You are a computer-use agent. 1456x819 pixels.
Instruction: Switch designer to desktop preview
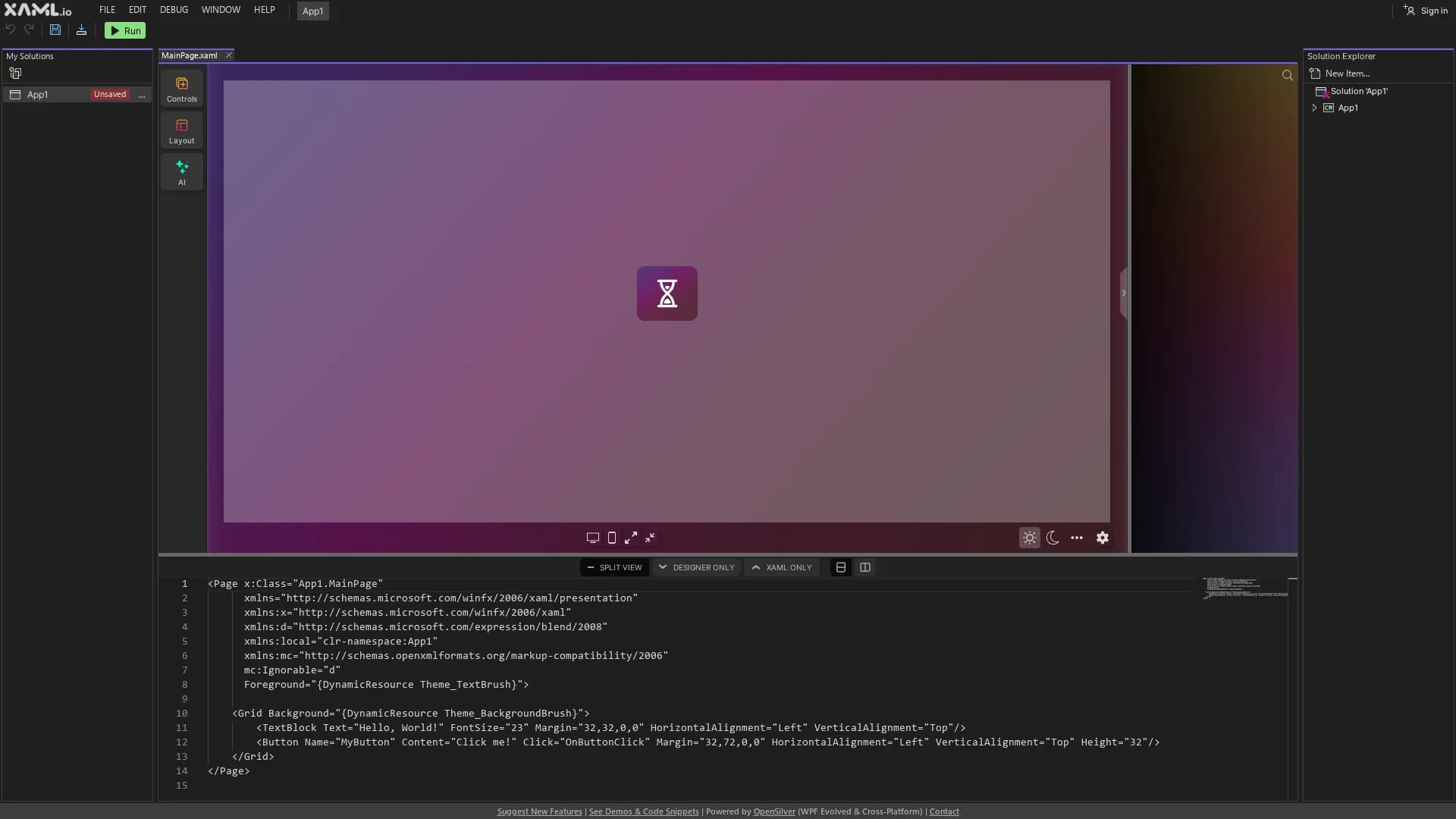[593, 538]
